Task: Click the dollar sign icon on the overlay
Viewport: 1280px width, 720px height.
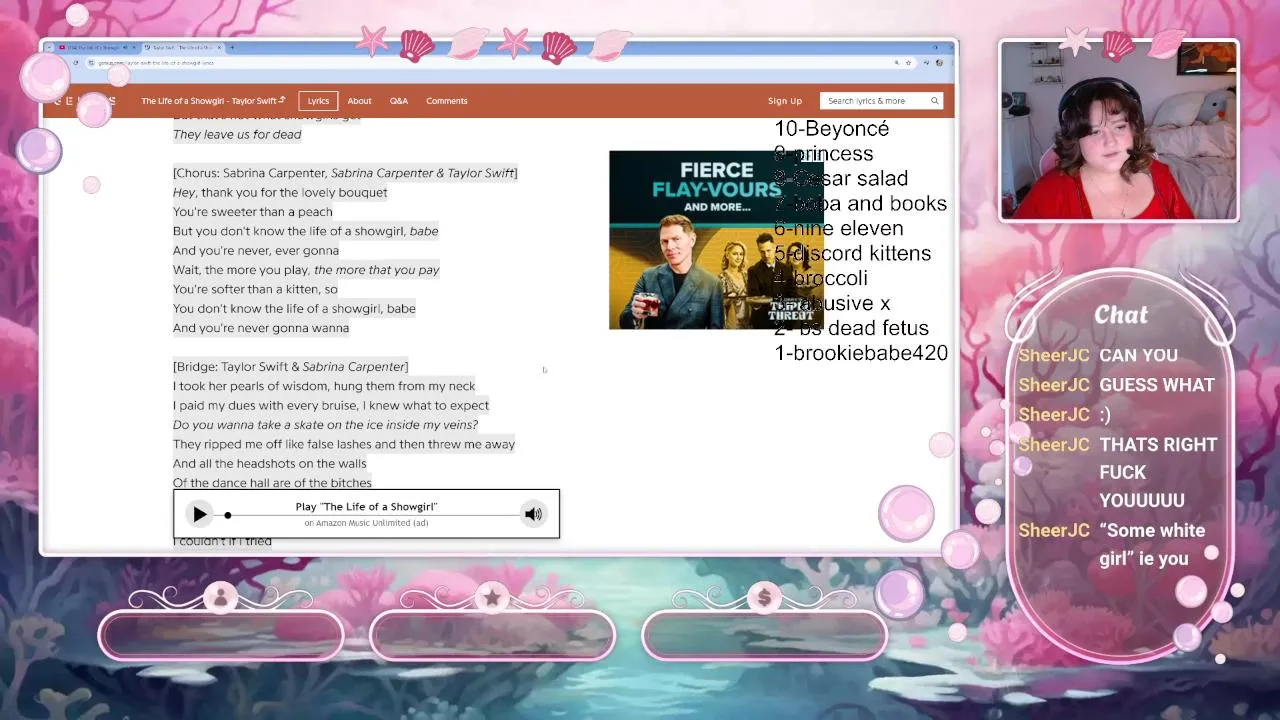Action: 764,597
